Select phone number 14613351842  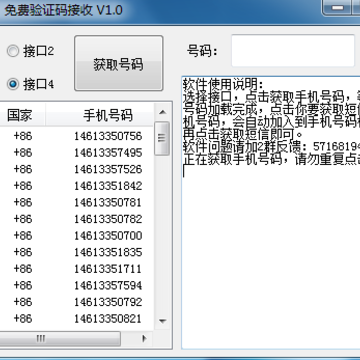coord(108,186)
